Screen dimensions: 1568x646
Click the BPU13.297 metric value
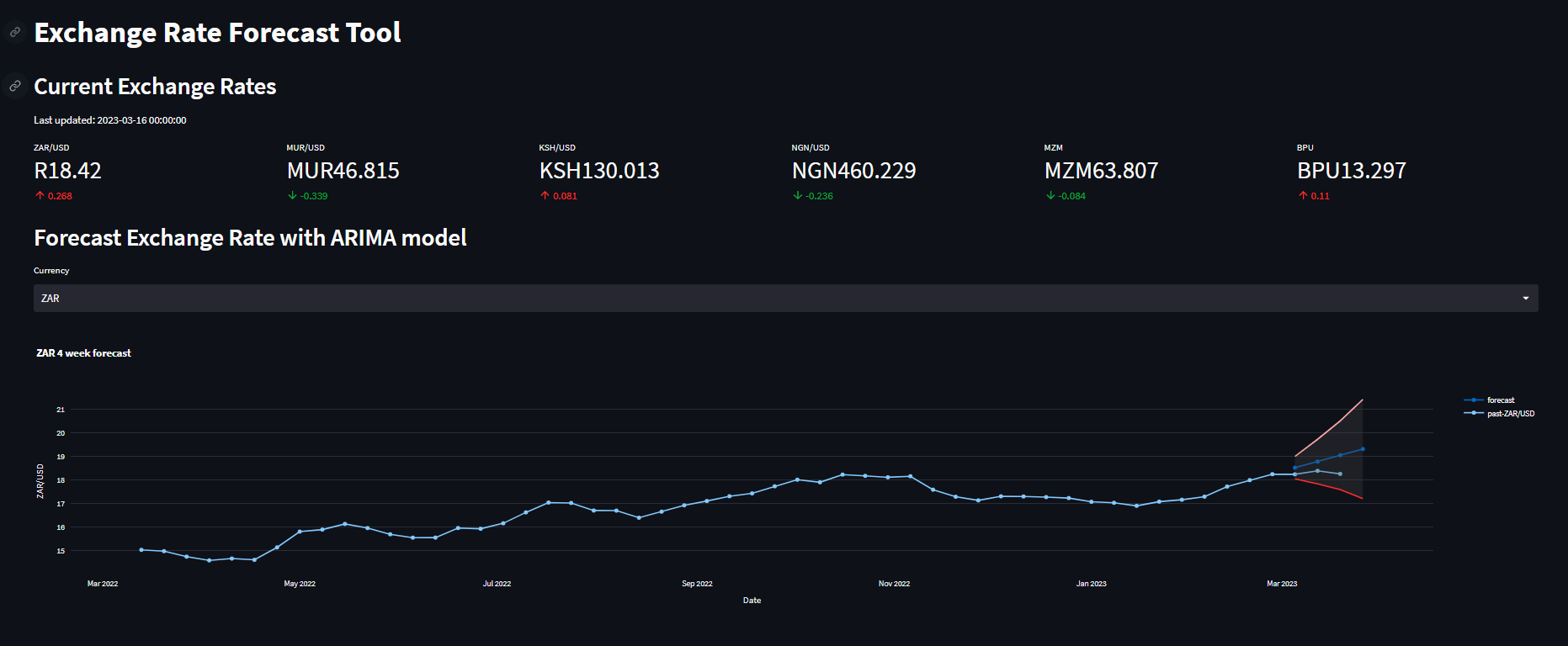pos(1351,171)
